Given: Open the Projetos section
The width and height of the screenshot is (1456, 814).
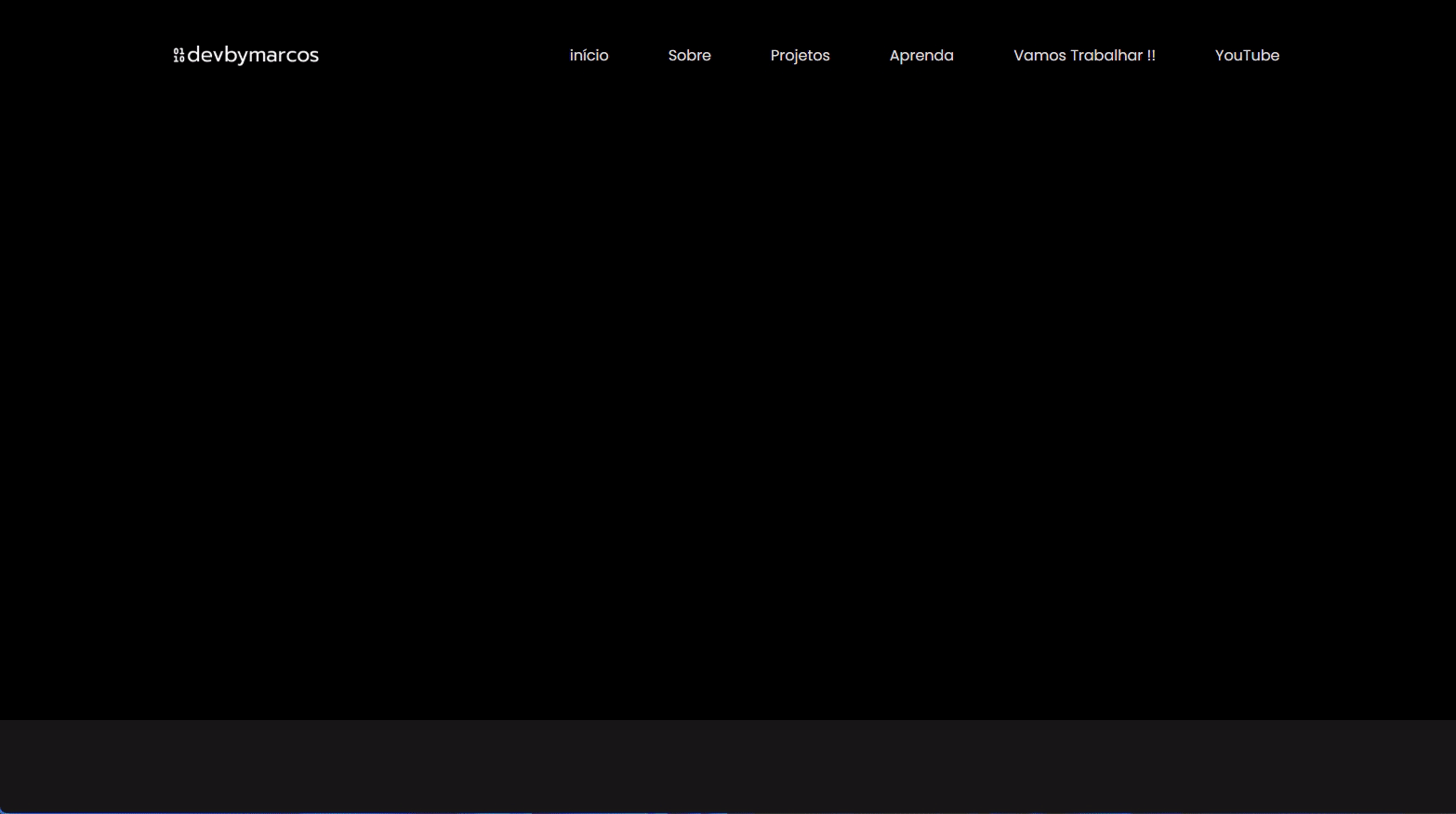Looking at the screenshot, I should point(800,56).
